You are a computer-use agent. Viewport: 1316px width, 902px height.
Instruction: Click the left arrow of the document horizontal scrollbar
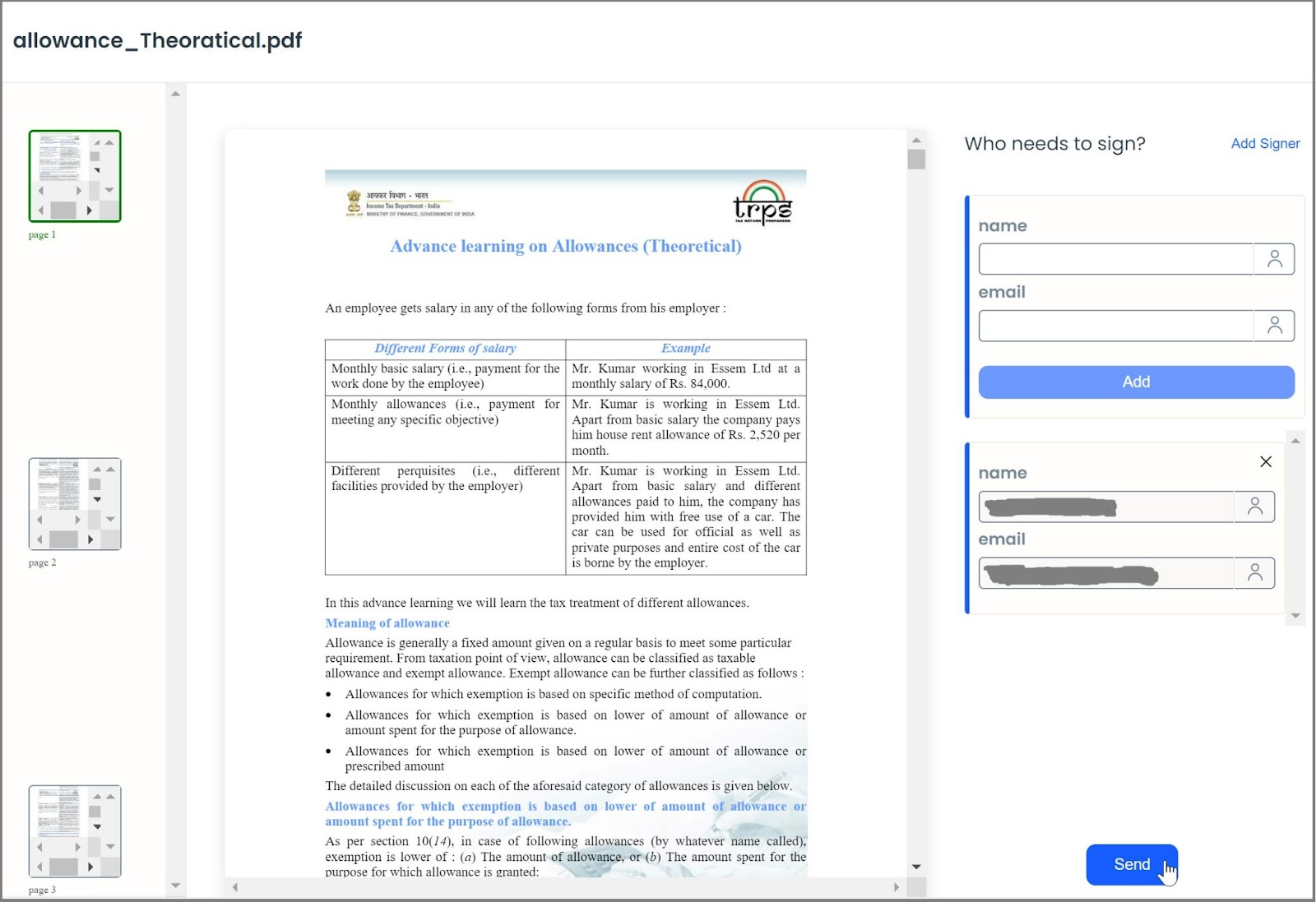coord(235,887)
